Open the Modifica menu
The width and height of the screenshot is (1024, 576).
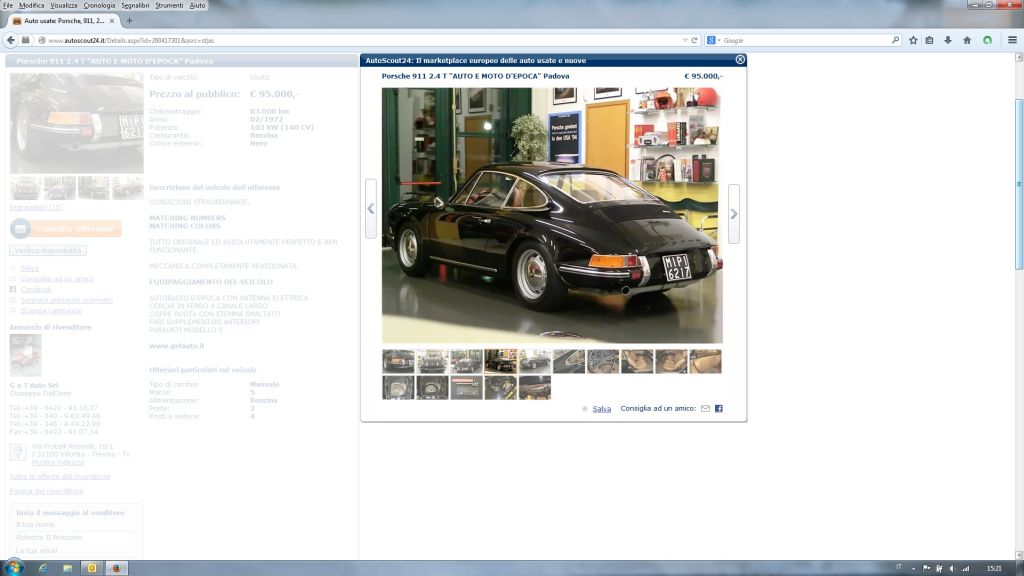tap(31, 5)
